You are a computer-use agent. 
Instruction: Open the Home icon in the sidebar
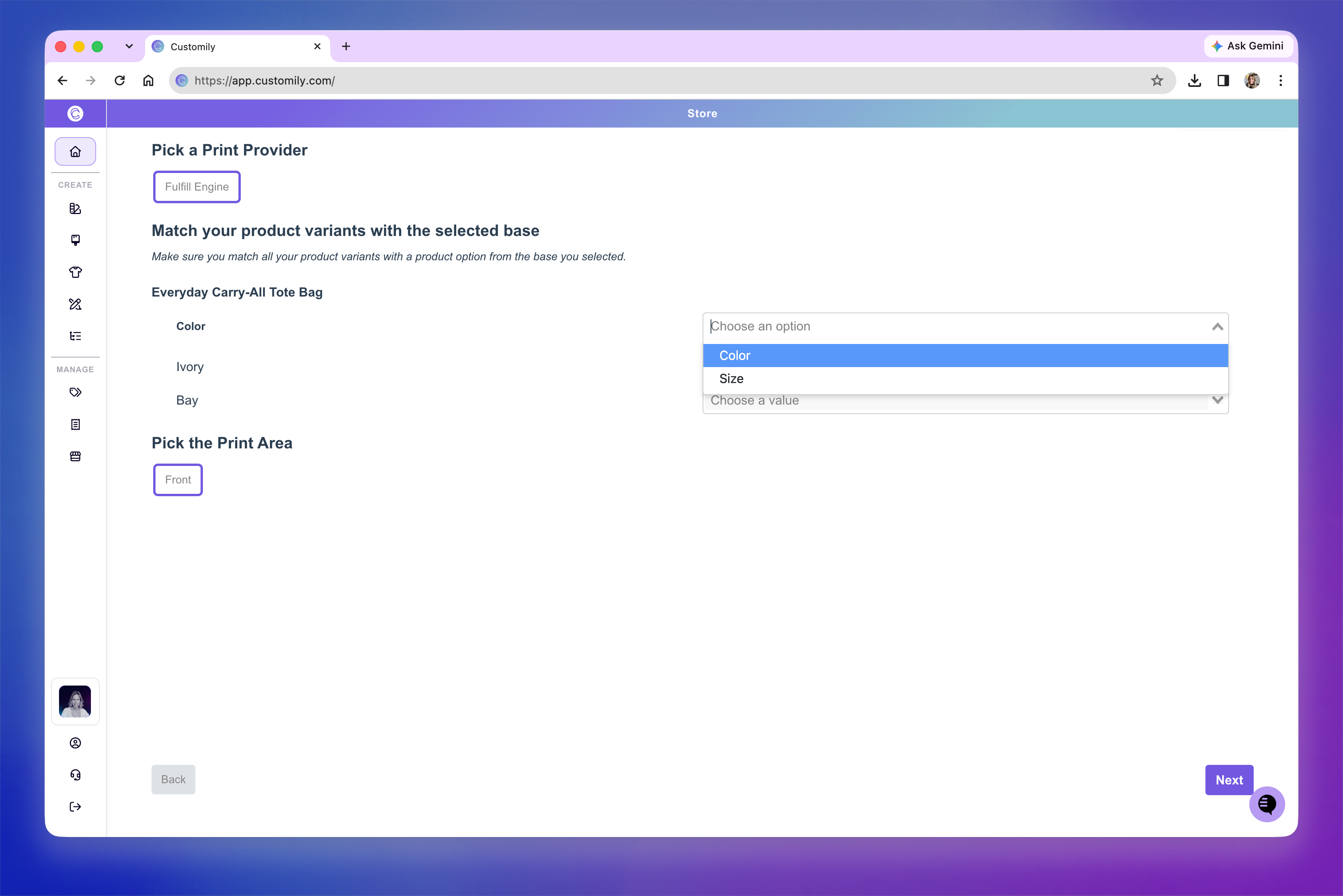click(75, 151)
